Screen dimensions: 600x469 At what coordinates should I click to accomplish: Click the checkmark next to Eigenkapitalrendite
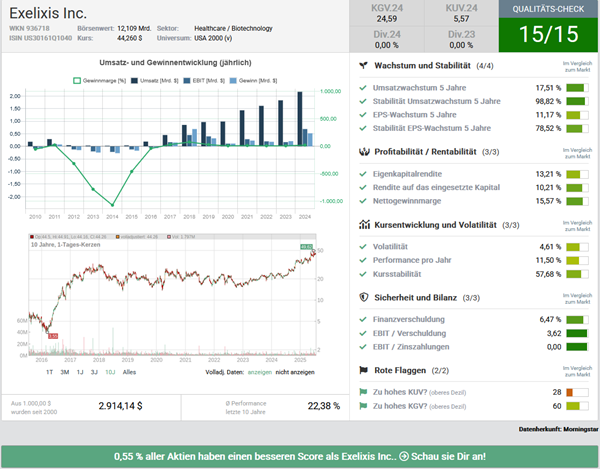363,174
